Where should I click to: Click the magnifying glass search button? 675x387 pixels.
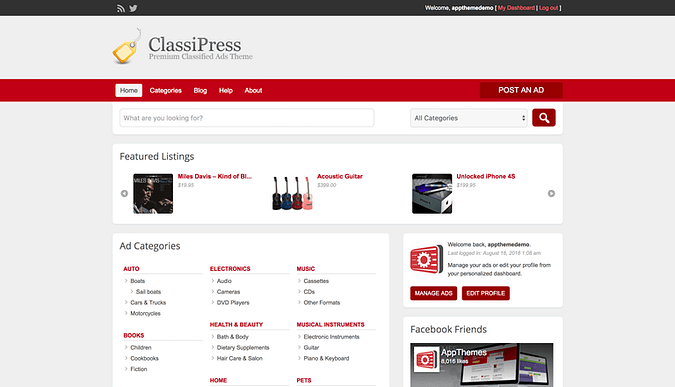tap(544, 118)
